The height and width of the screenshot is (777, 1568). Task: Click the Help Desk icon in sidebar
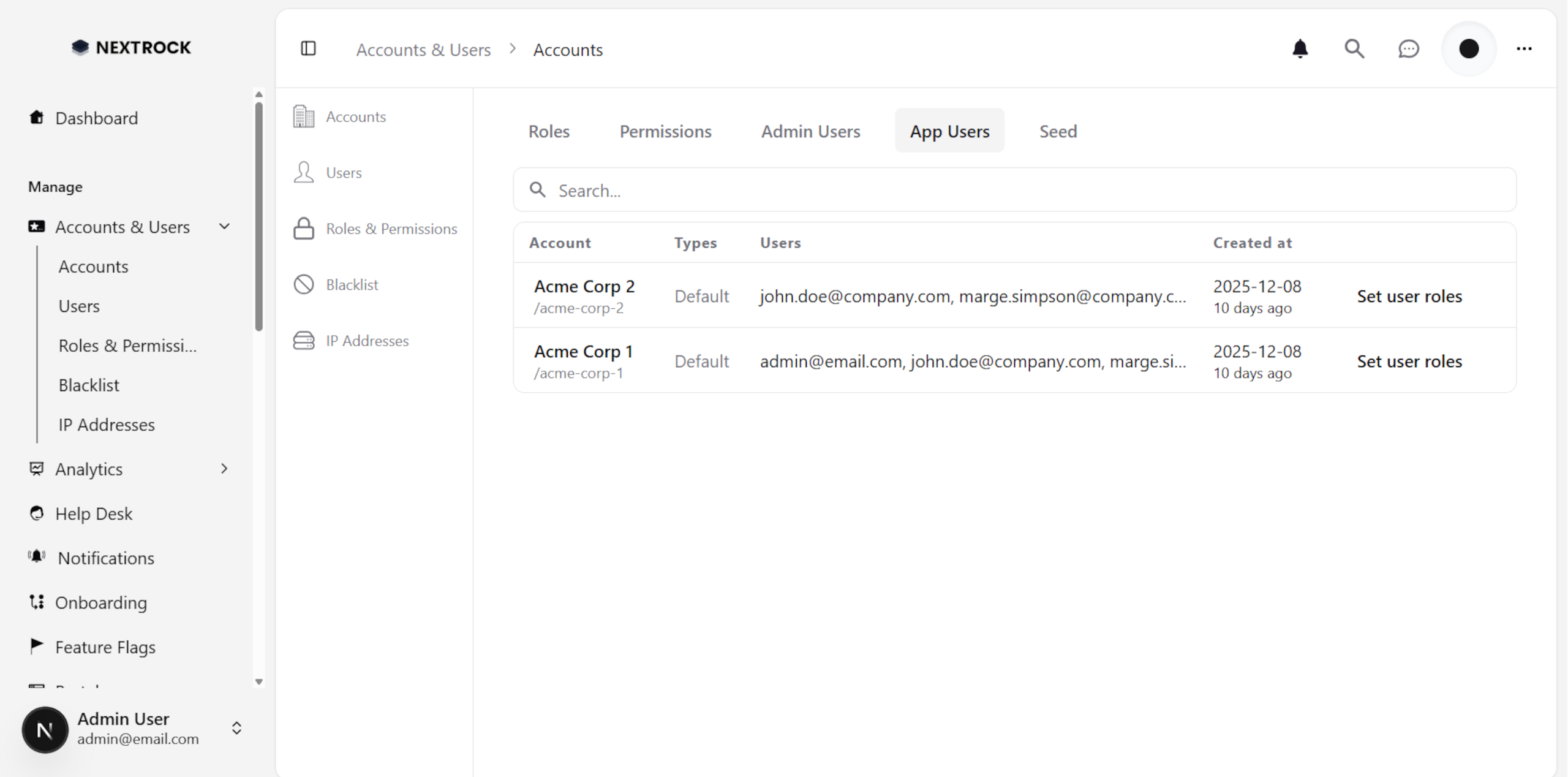36,514
